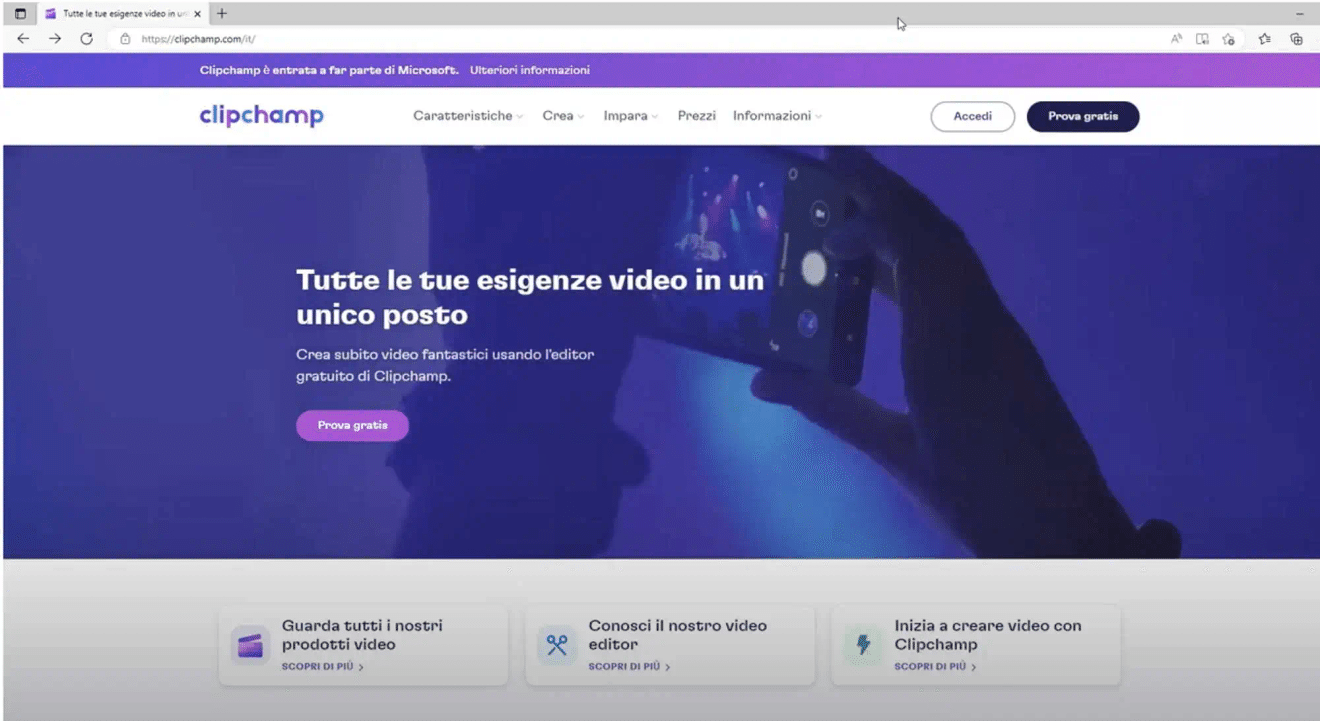Open the browser Collections icon

pyautogui.click(x=1296, y=39)
